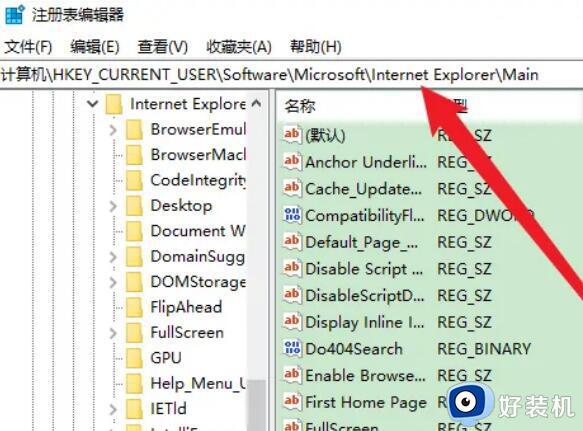The width and height of the screenshot is (583, 431).
Task: Click the tree pane vertical scrollbar thumb
Action: [x=257, y=405]
